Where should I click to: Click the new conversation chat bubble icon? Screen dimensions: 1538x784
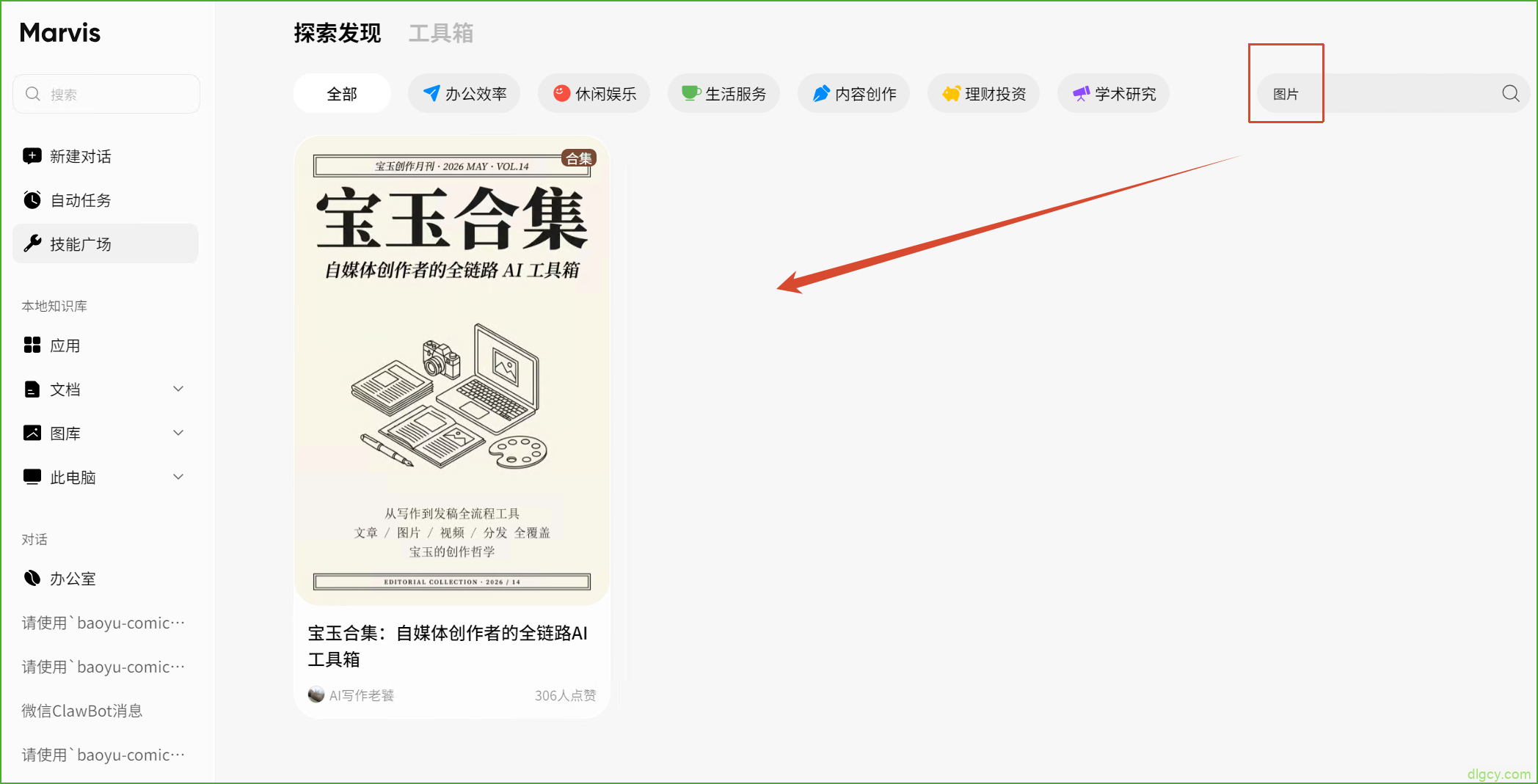(32, 156)
